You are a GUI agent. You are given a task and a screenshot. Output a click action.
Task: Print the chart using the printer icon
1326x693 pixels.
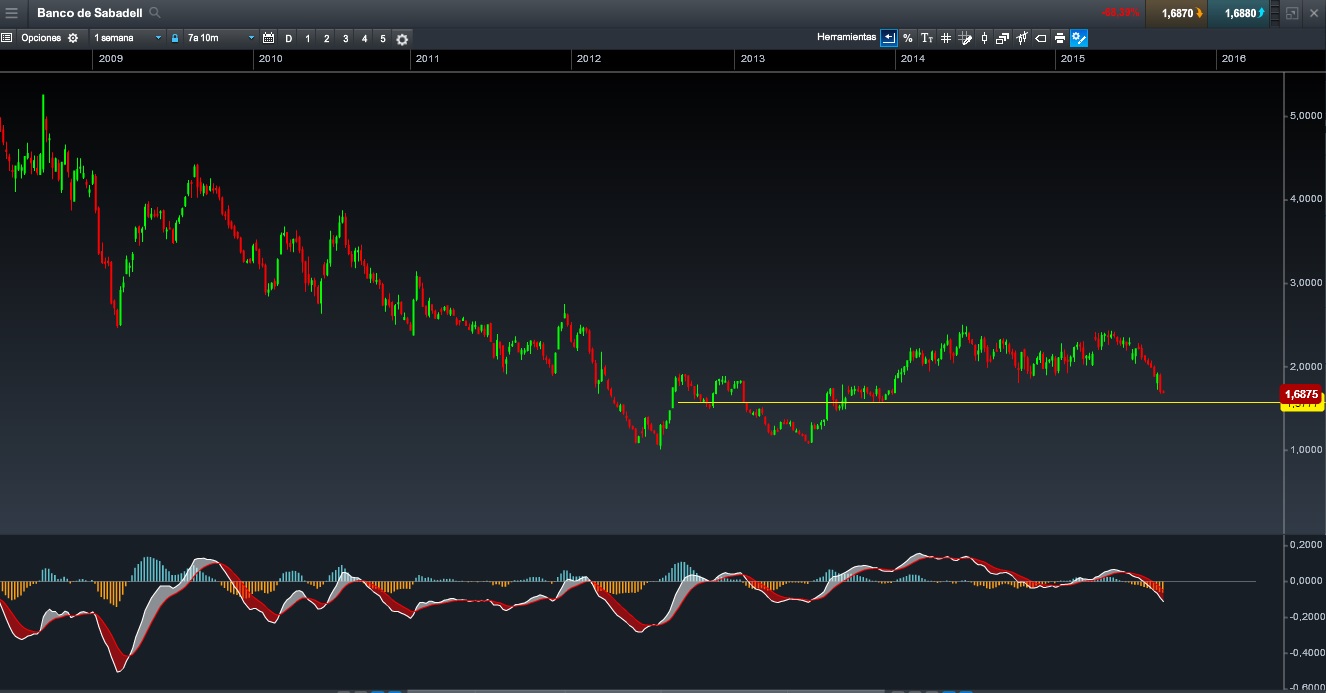click(x=1059, y=38)
